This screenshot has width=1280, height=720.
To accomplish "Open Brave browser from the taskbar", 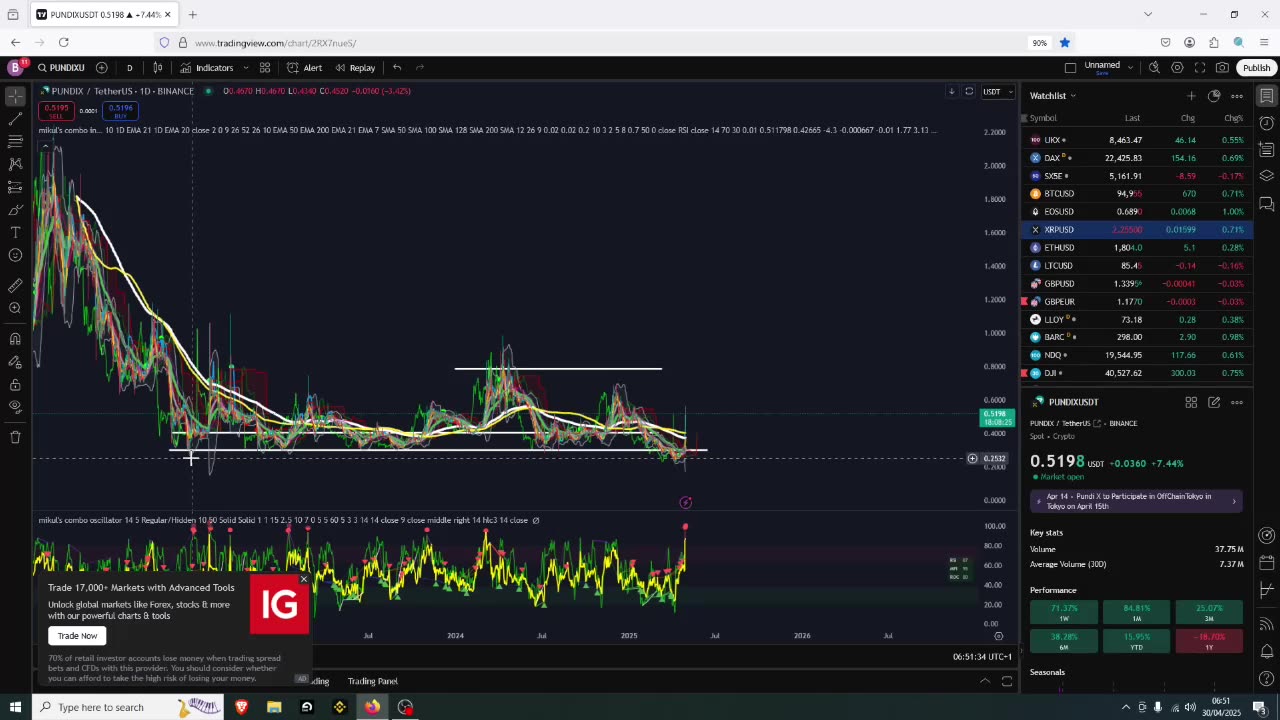I will pos(241,707).
